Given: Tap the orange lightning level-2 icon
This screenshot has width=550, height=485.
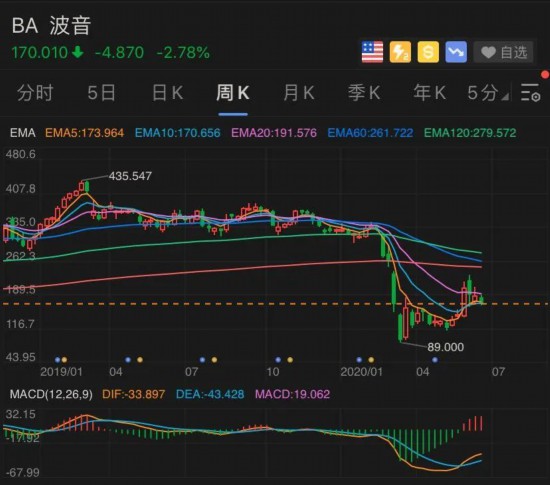Looking at the screenshot, I should pos(400,52).
